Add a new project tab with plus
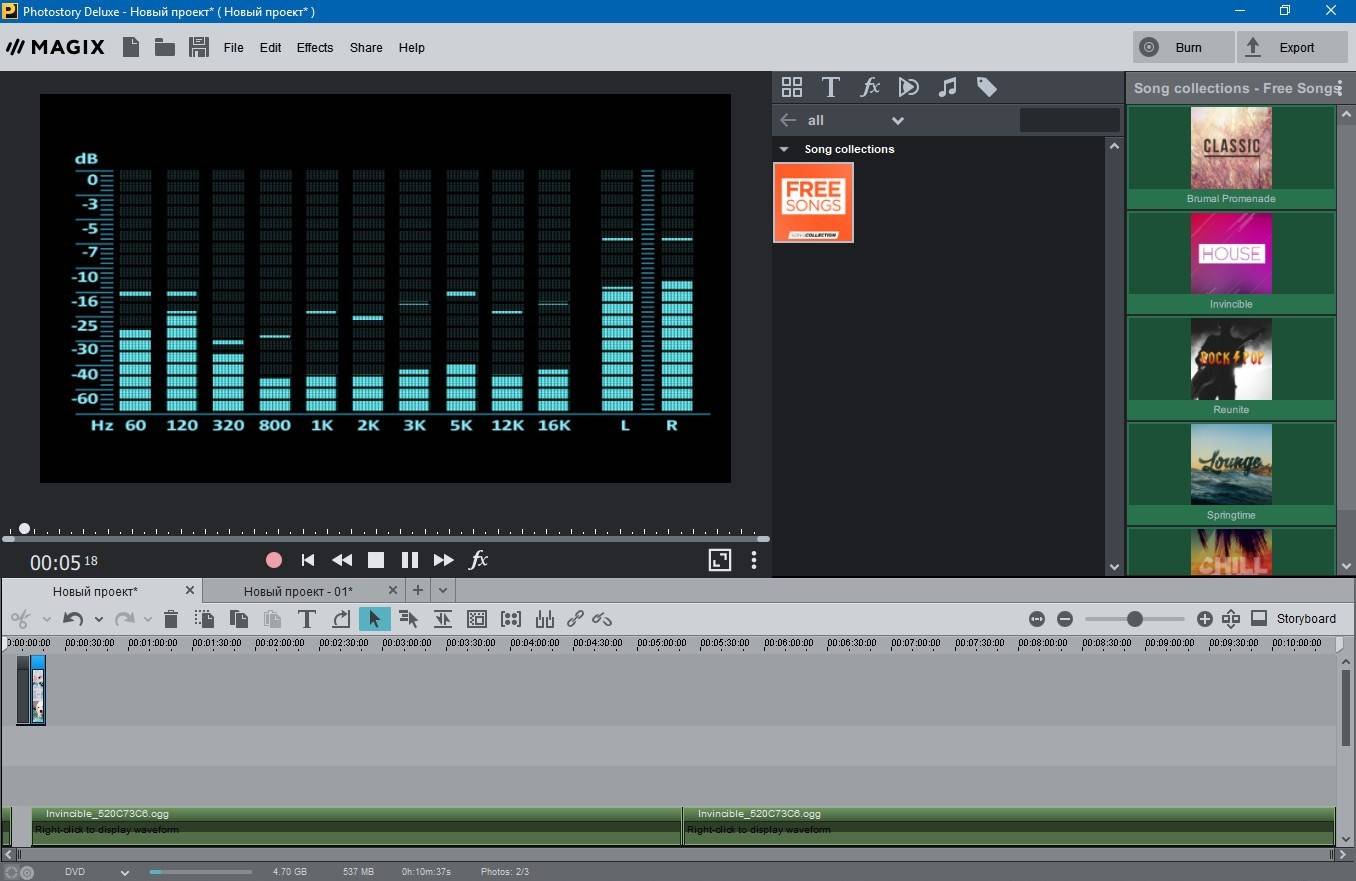The height and width of the screenshot is (881, 1356). (418, 590)
